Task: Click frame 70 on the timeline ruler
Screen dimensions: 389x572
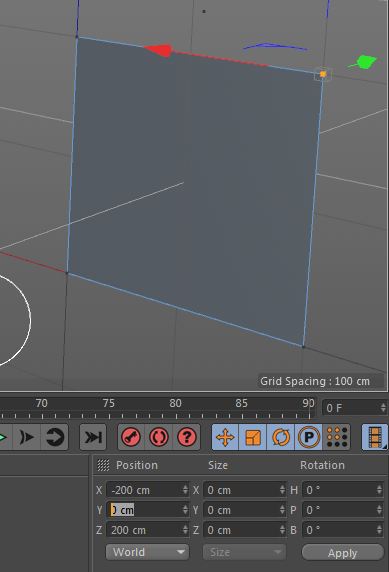Action: 42,403
